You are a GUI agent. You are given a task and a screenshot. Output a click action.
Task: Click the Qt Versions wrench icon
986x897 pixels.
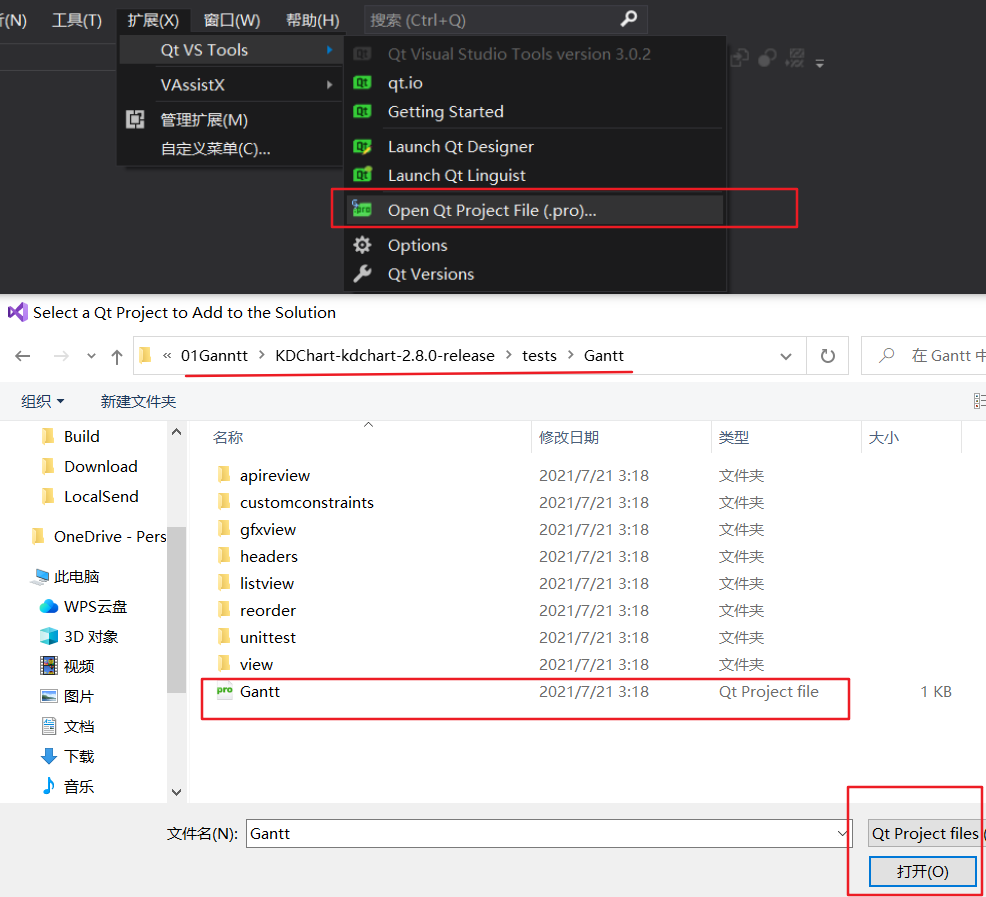click(362, 274)
